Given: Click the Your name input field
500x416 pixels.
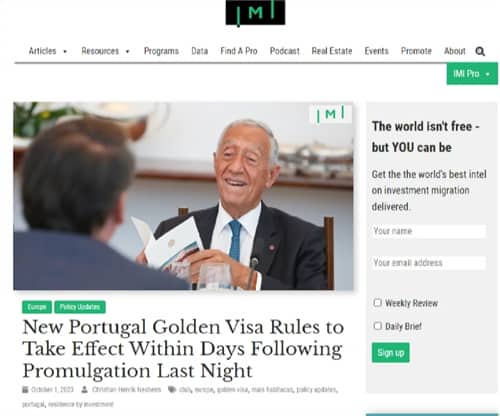Looking at the screenshot, I should (429, 231).
